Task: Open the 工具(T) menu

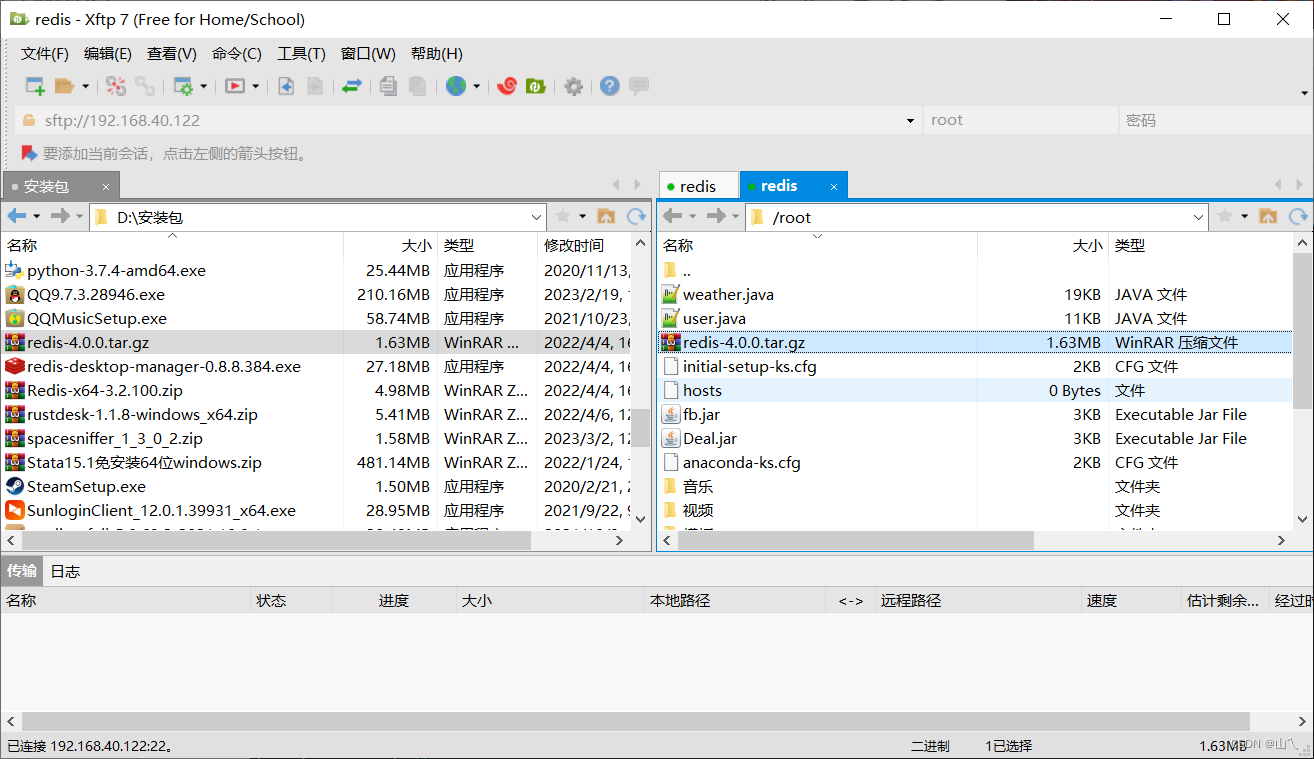Action: click(x=301, y=54)
